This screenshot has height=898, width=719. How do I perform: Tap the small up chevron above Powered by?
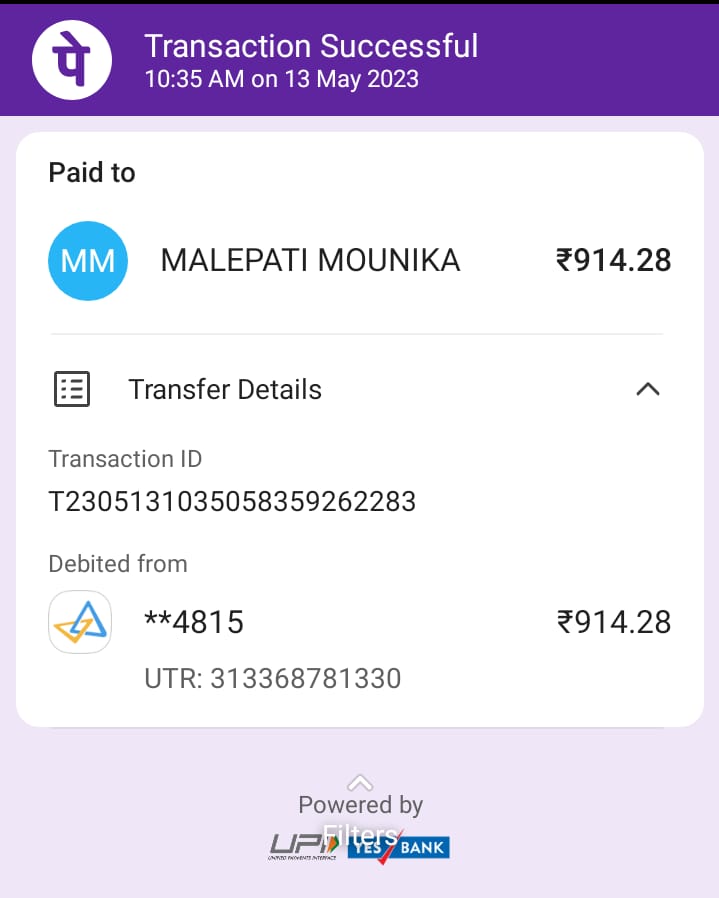coord(360,783)
